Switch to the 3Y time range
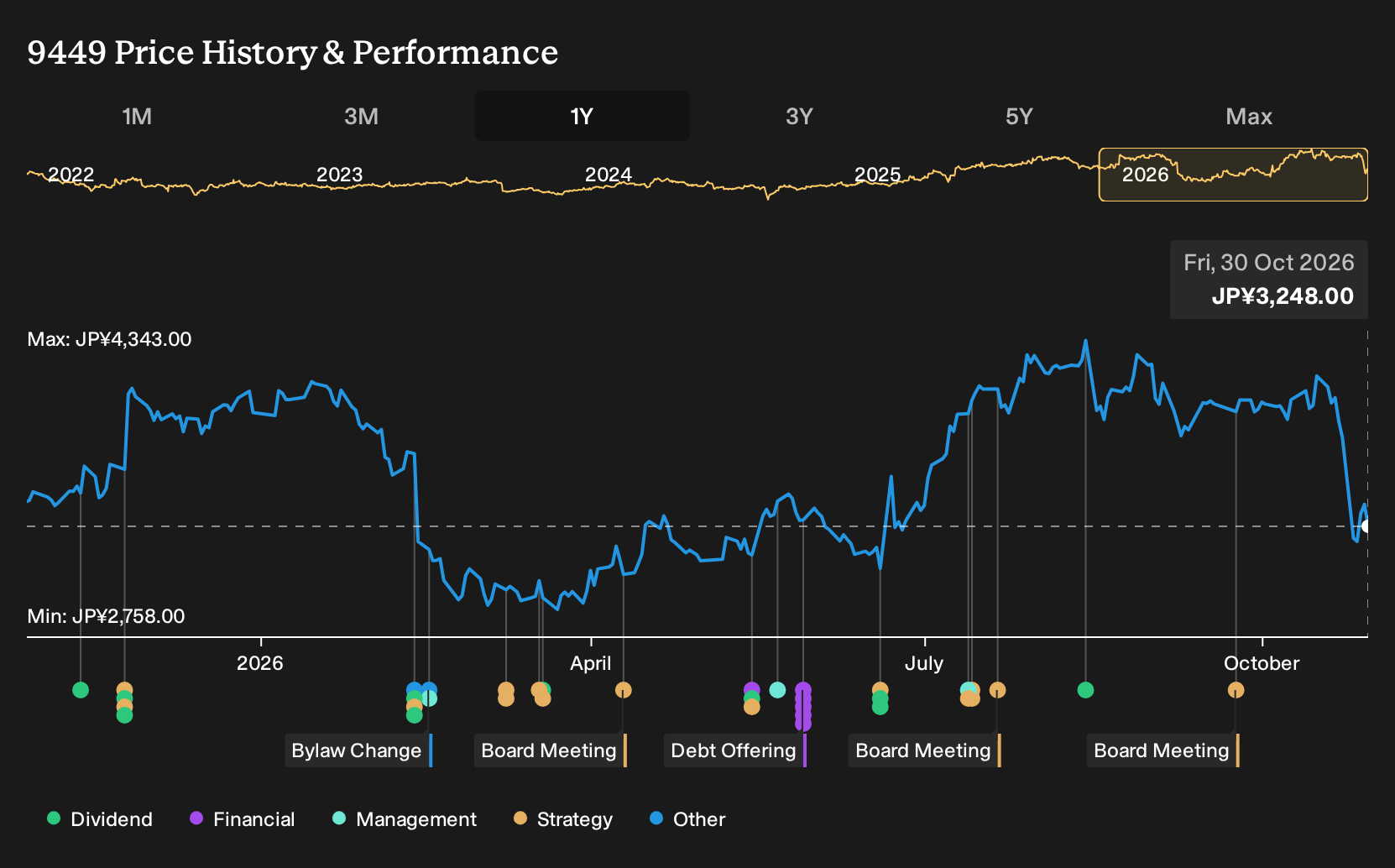 click(x=799, y=116)
